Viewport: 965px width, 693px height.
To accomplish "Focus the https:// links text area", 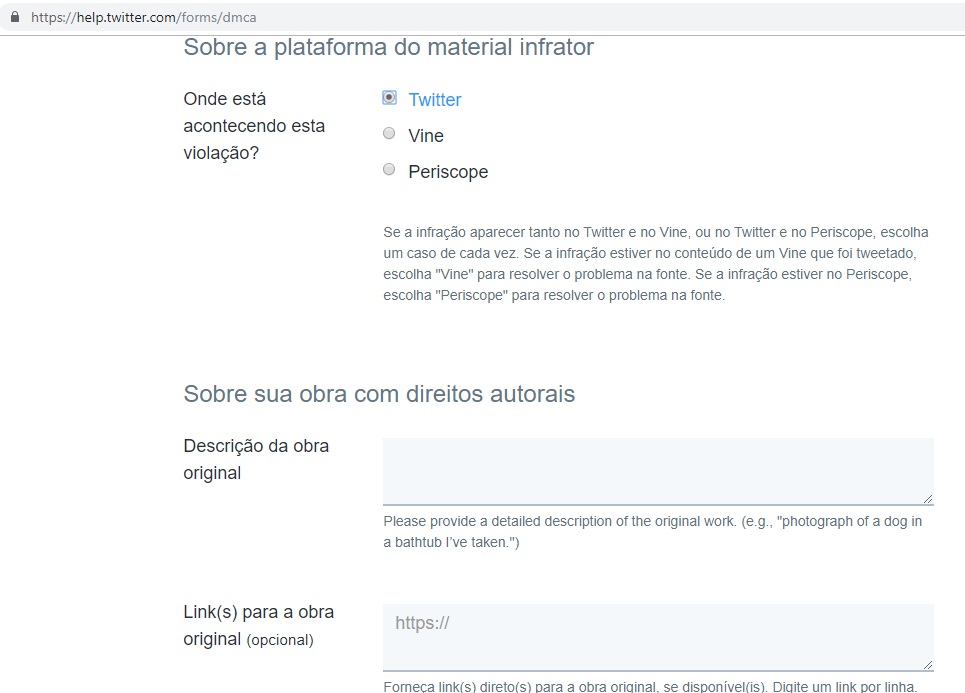I will 657,637.
